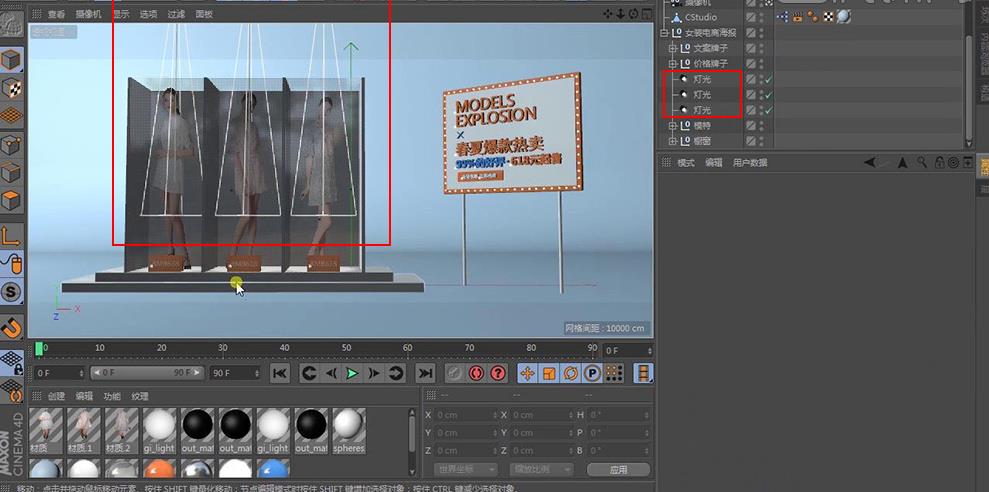989x492 pixels.
Task: Select the Model mode cube icon
Action: pos(11,61)
